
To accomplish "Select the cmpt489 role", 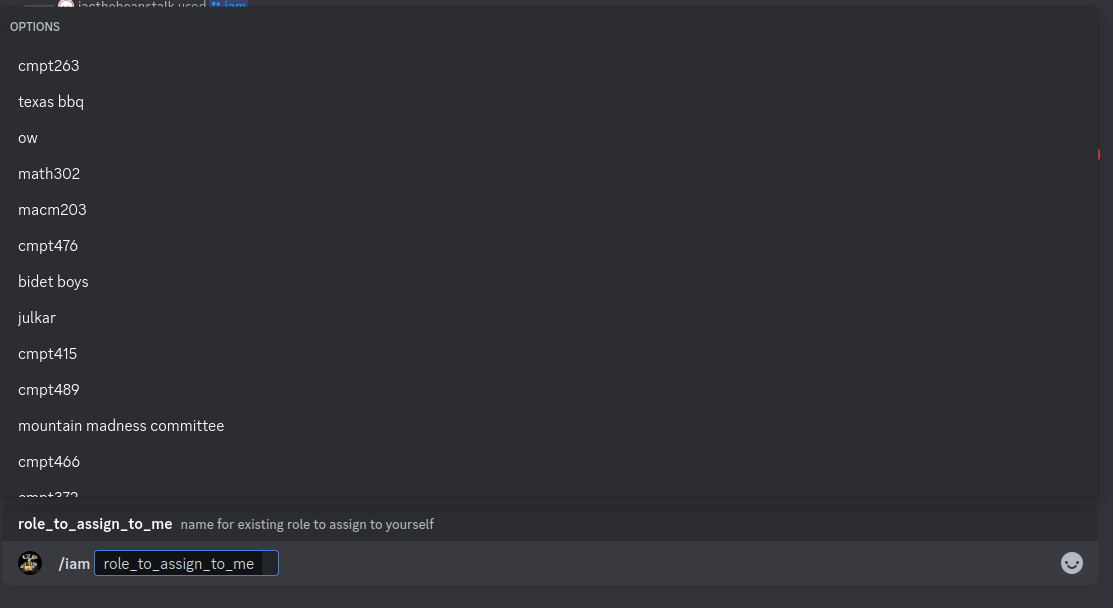I will click(x=550, y=390).
